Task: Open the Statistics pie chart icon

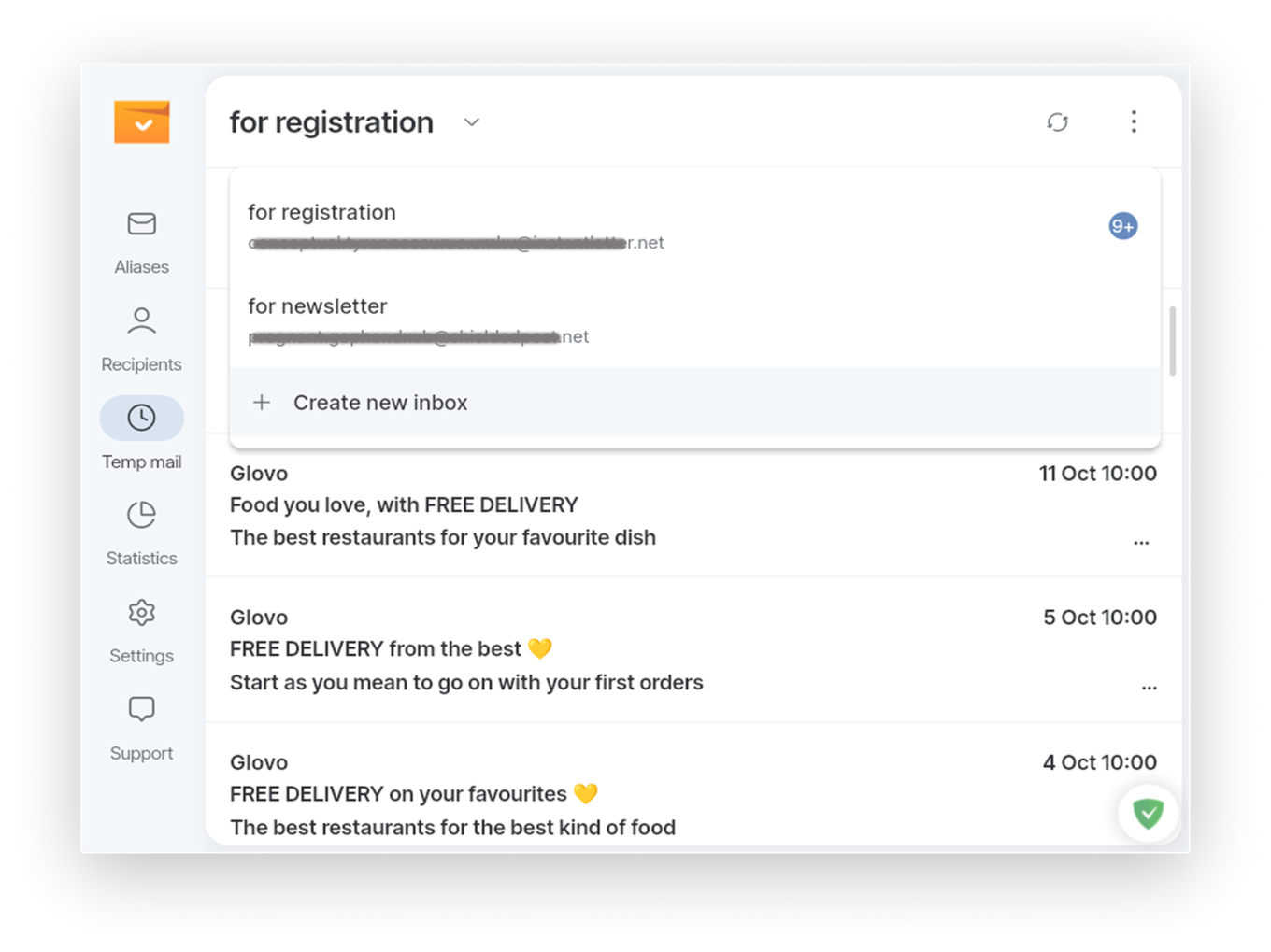Action: tap(142, 515)
